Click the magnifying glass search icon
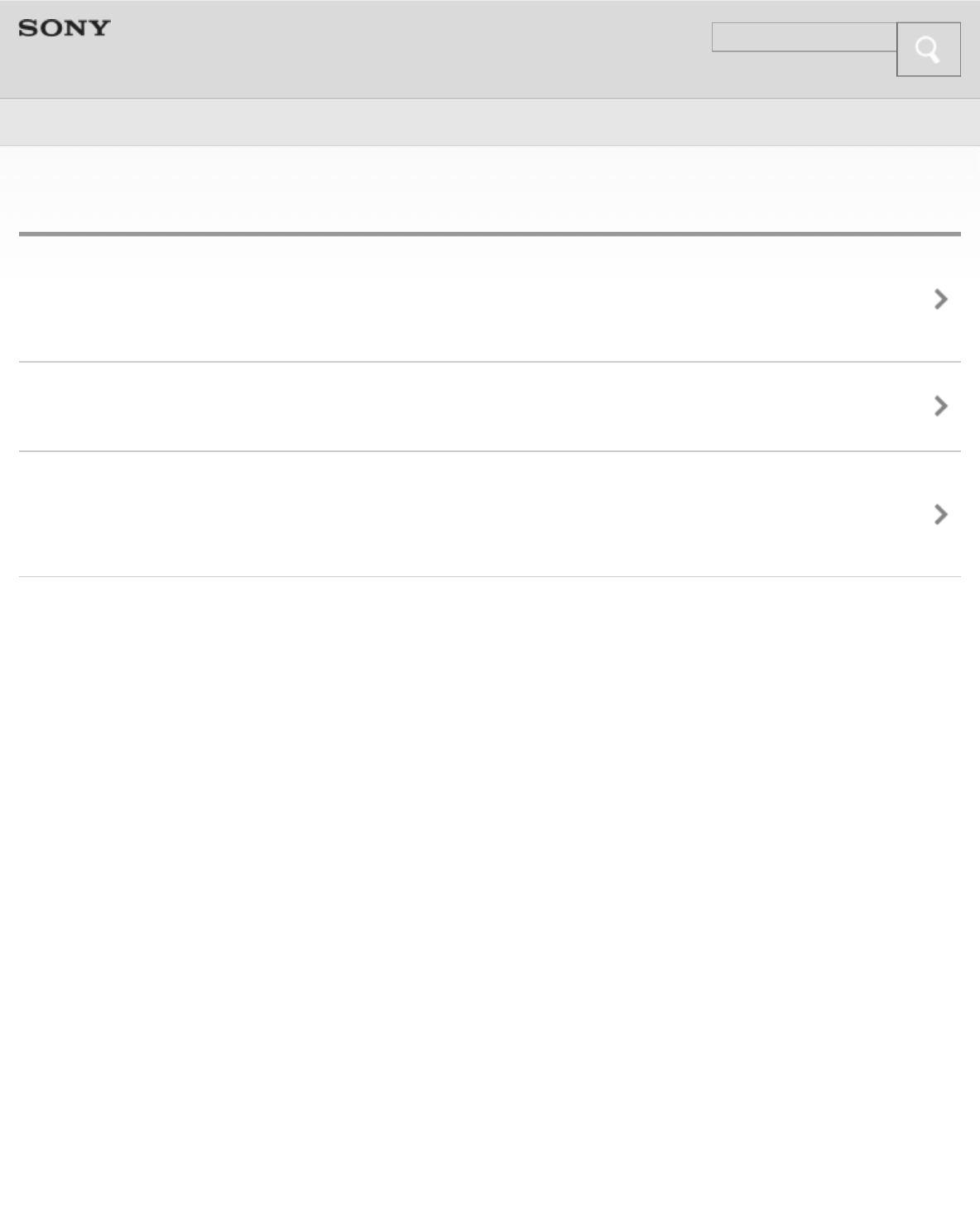The height and width of the screenshot is (1208, 980). point(928,50)
